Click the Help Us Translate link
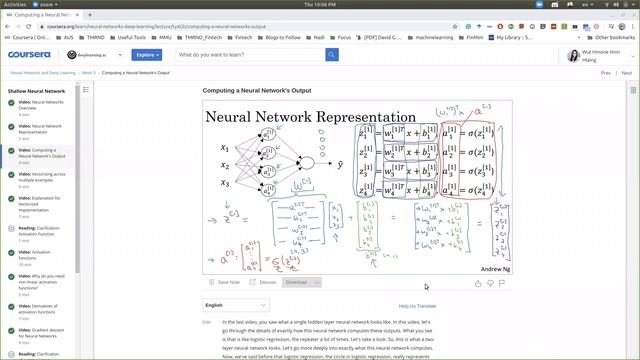The width and height of the screenshot is (640, 360). [x=417, y=306]
